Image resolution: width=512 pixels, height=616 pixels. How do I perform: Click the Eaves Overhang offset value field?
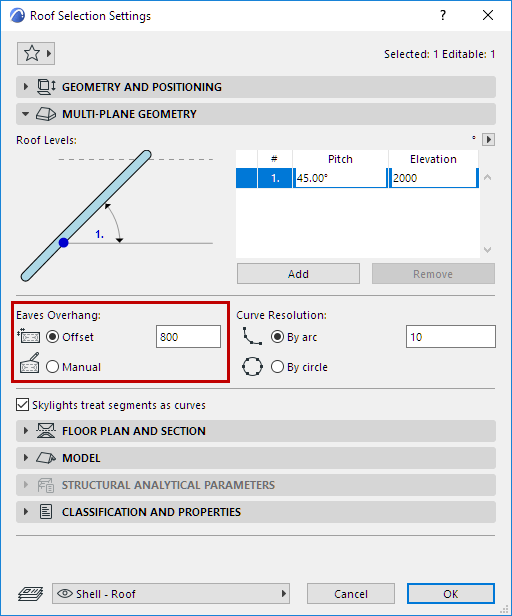click(188, 337)
